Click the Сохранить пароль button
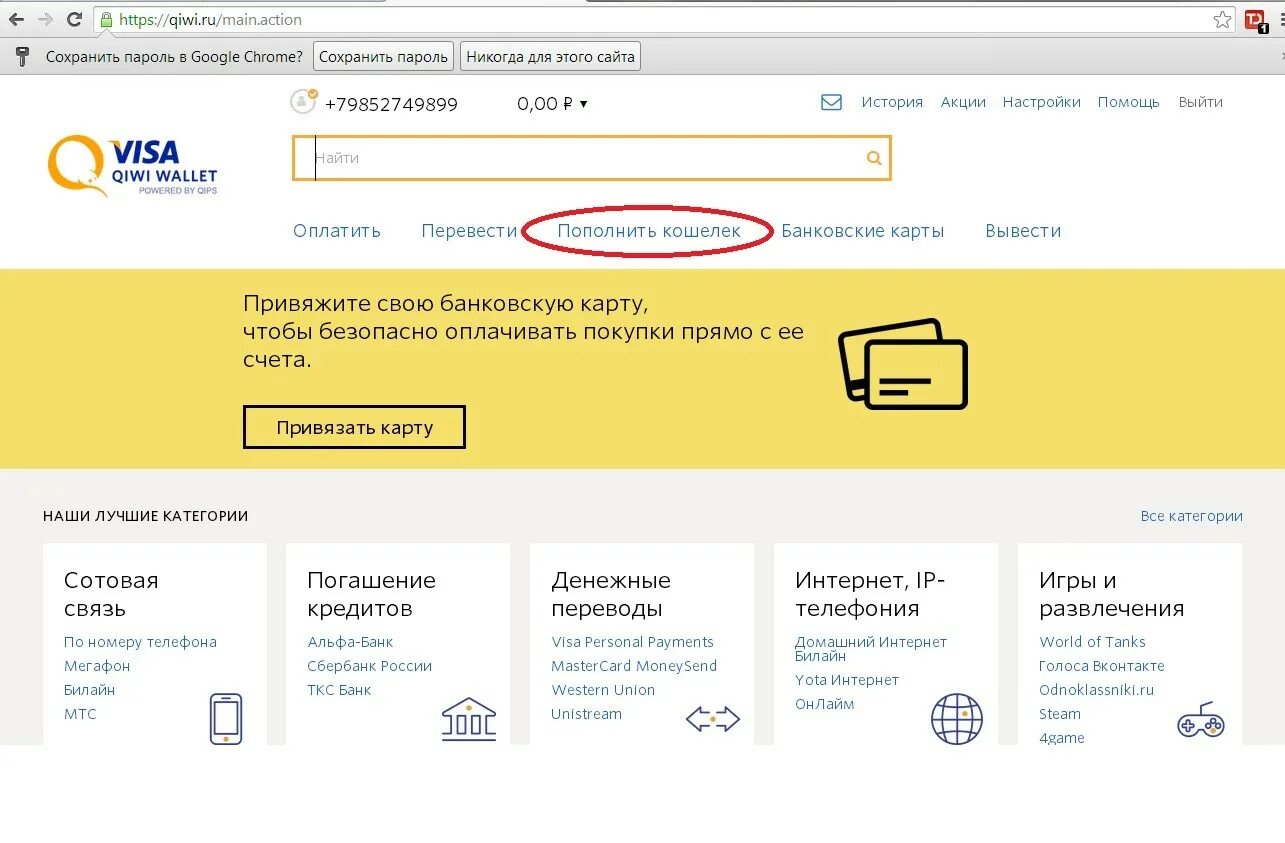1285x843 pixels. tap(383, 57)
